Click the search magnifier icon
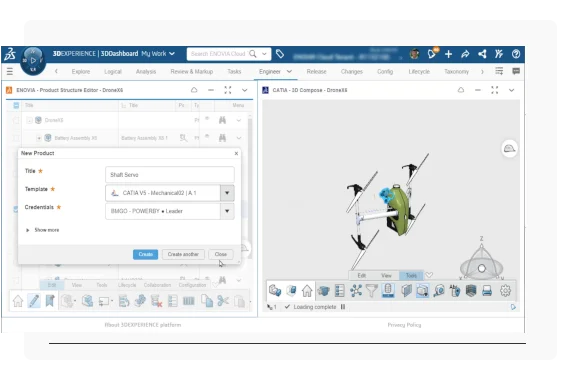This screenshot has width=570, height=380. tap(252, 54)
